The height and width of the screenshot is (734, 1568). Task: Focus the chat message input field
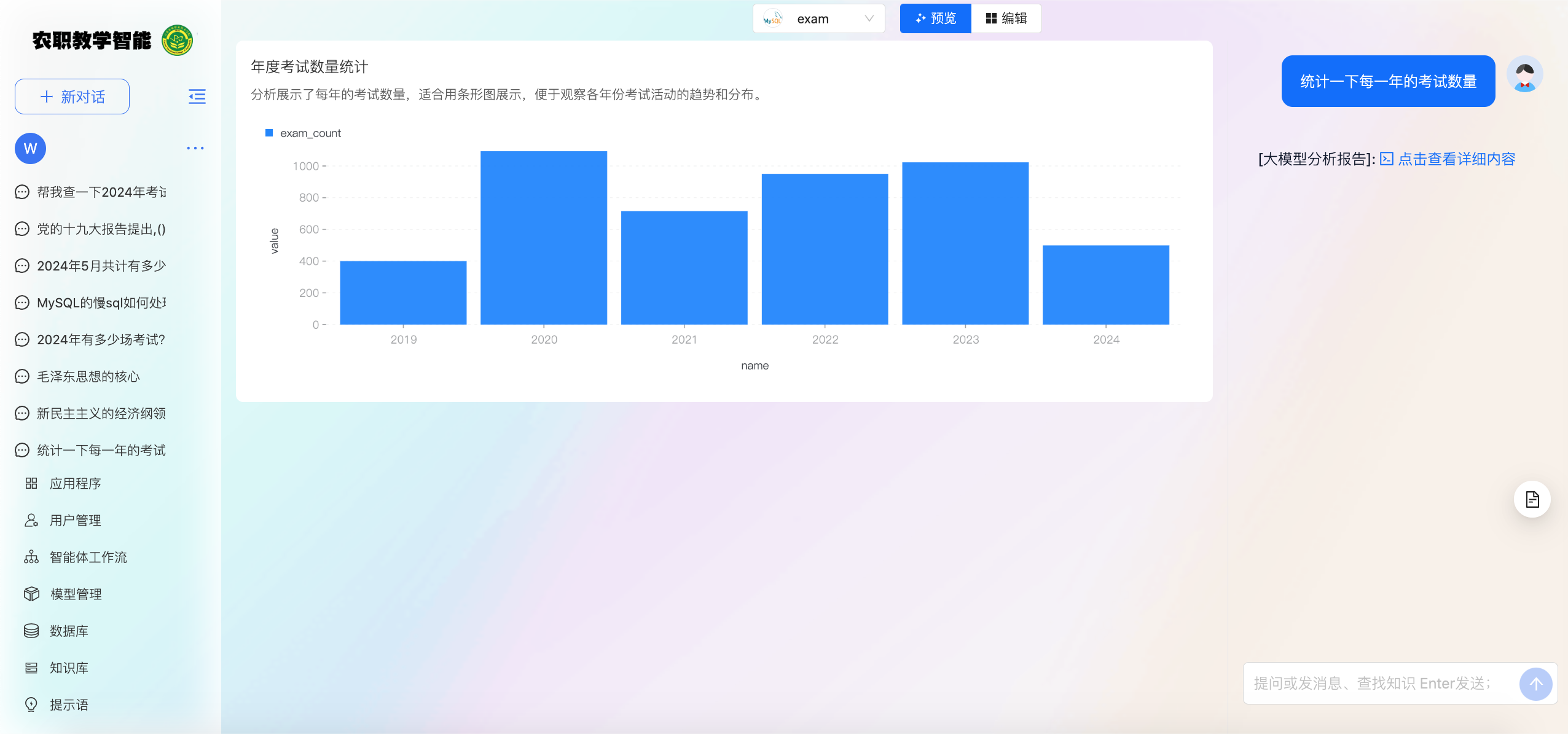1376,684
